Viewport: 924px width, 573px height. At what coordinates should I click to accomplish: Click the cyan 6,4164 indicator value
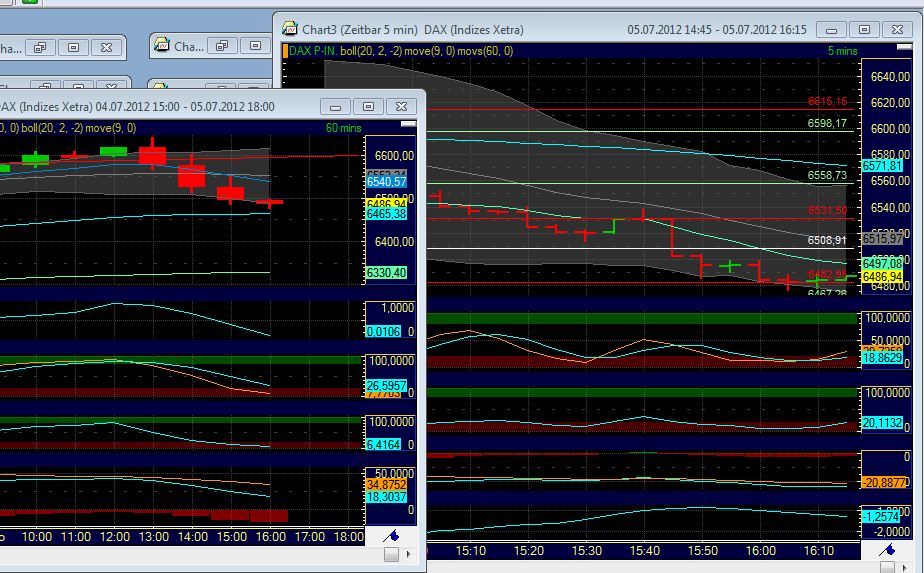tap(384, 445)
